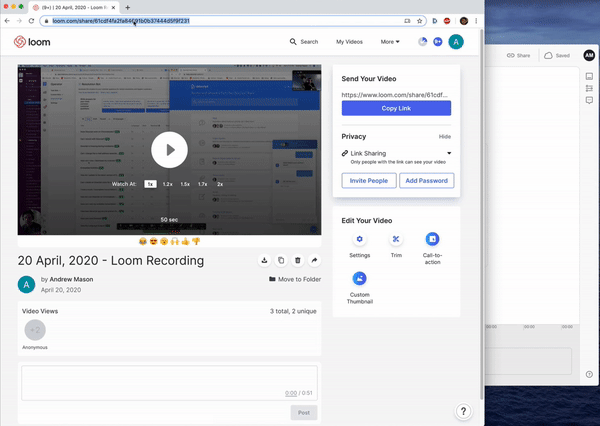Click the video title text
This screenshot has width=600, height=426.
pos(111,261)
